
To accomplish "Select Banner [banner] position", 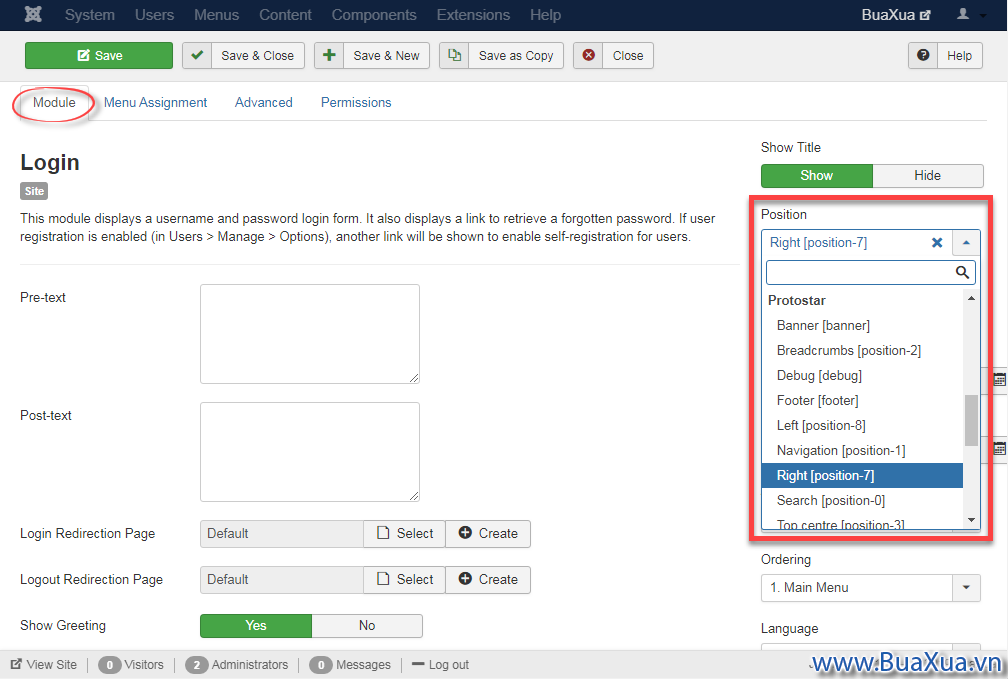I will 861,325.
